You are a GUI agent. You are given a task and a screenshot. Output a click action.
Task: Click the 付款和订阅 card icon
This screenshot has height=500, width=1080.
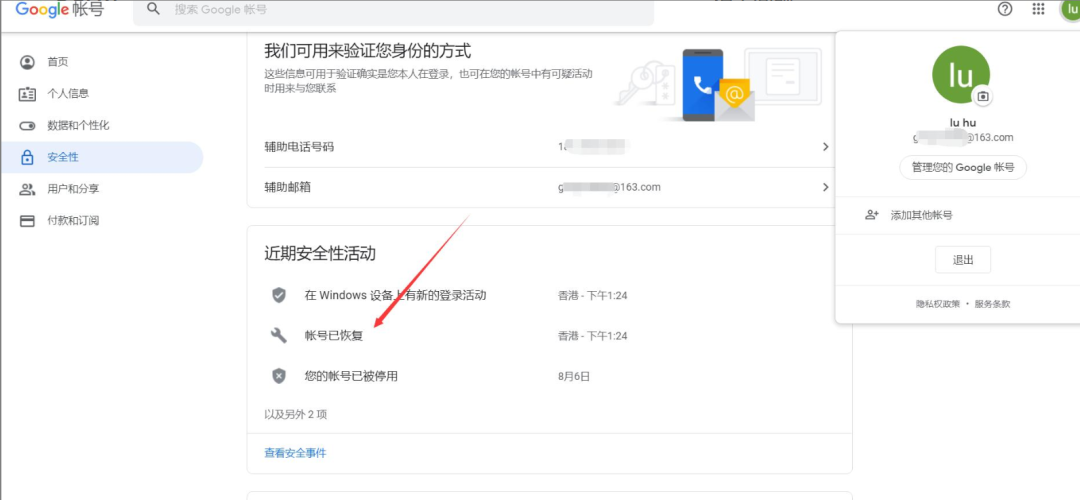[27, 221]
